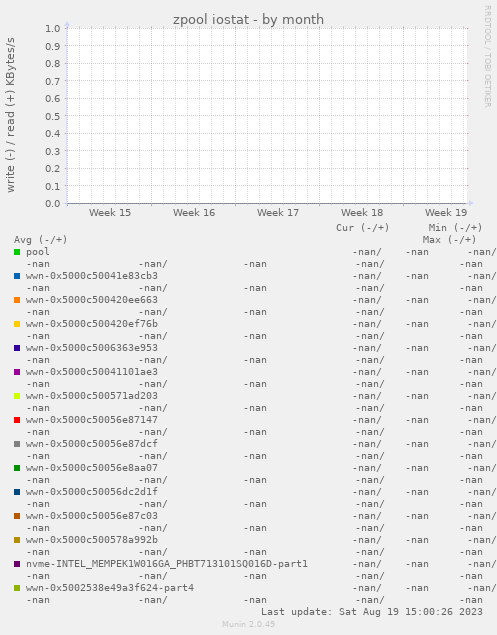Select the wwn-0x5000c500578a992b legend label
497x635 pixels.
(x=92, y=540)
